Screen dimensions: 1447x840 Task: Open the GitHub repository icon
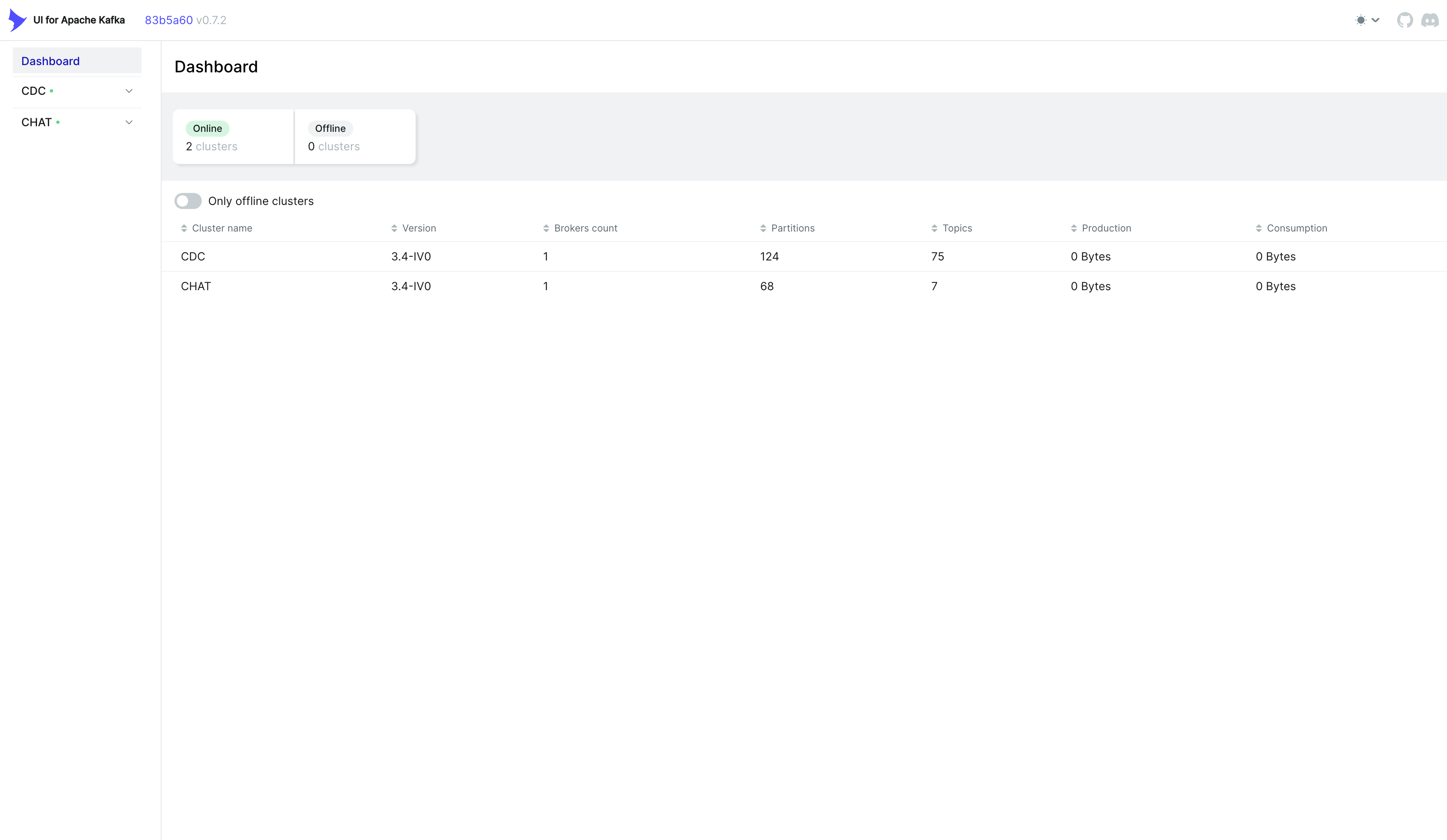point(1404,20)
